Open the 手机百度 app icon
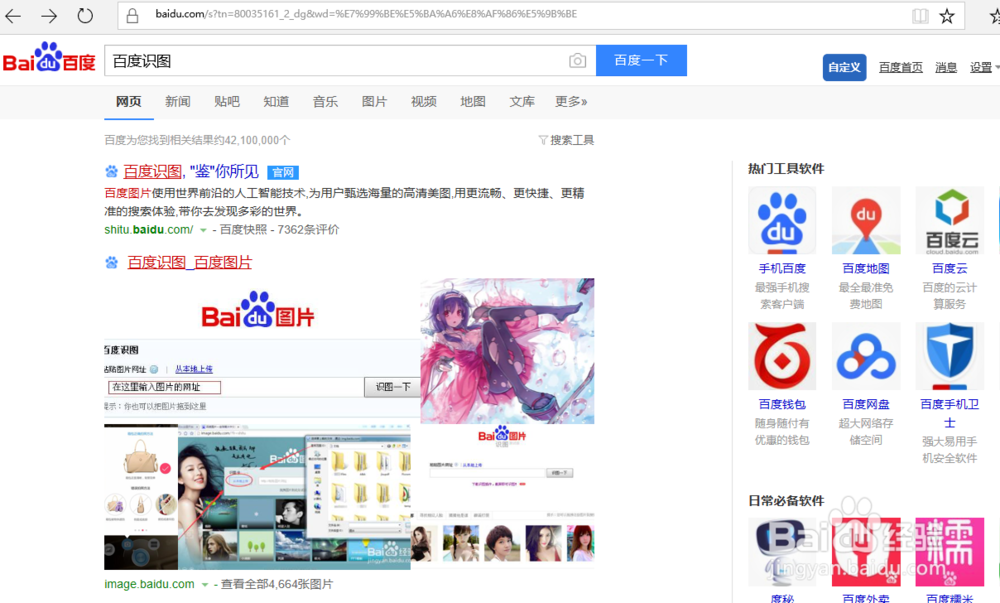This screenshot has height=603, width=1000. click(x=782, y=221)
